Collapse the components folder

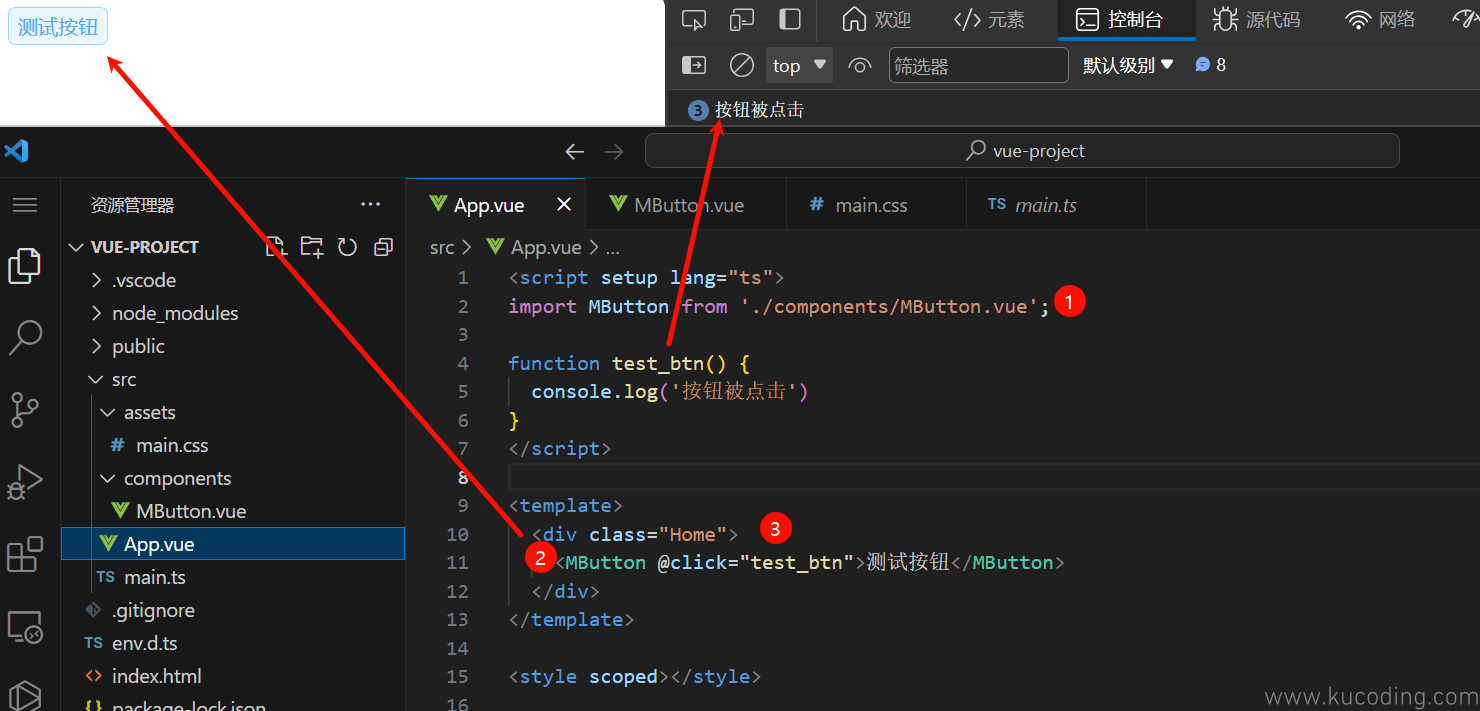pyautogui.click(x=232, y=478)
